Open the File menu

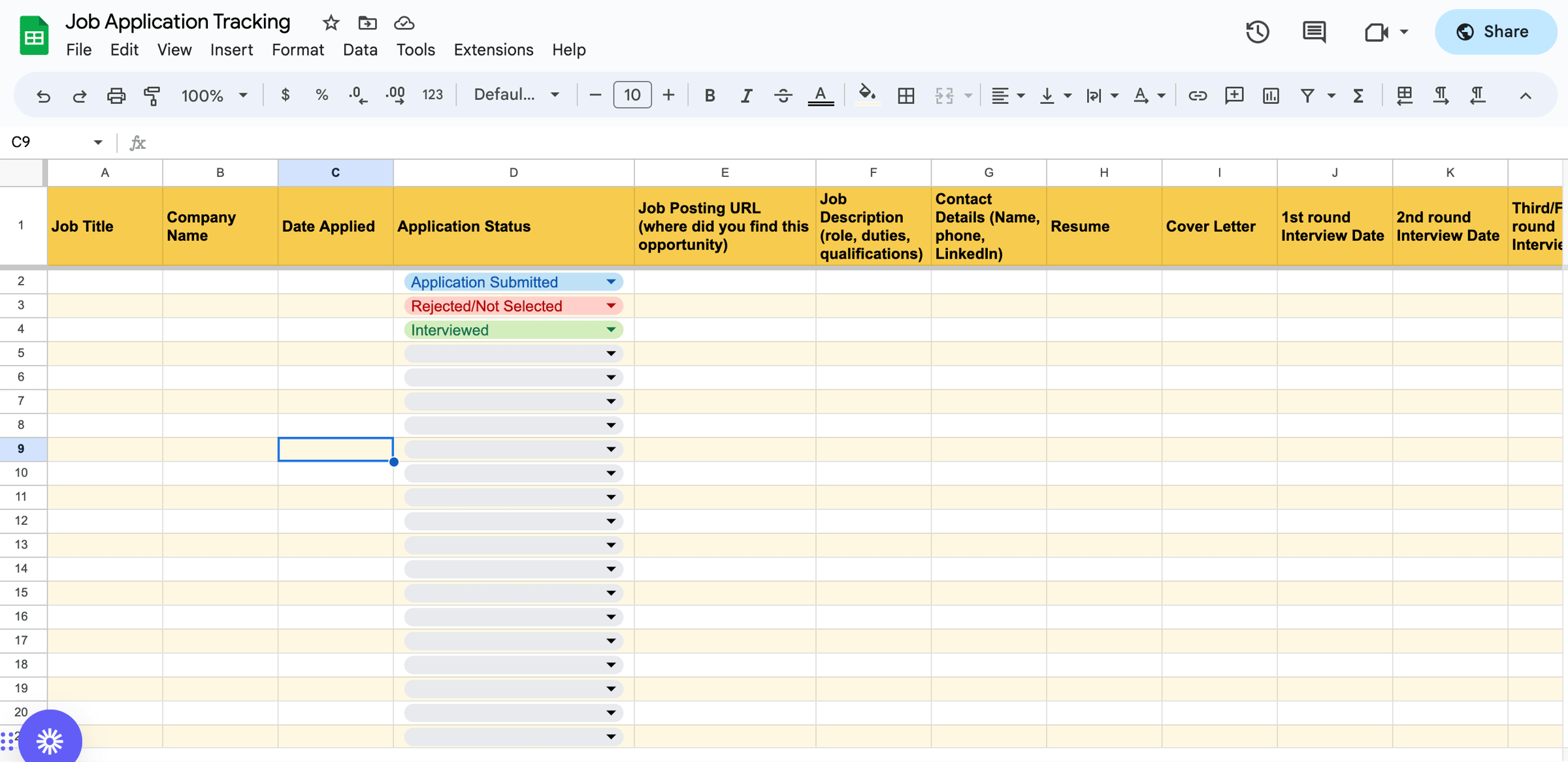pyautogui.click(x=78, y=50)
